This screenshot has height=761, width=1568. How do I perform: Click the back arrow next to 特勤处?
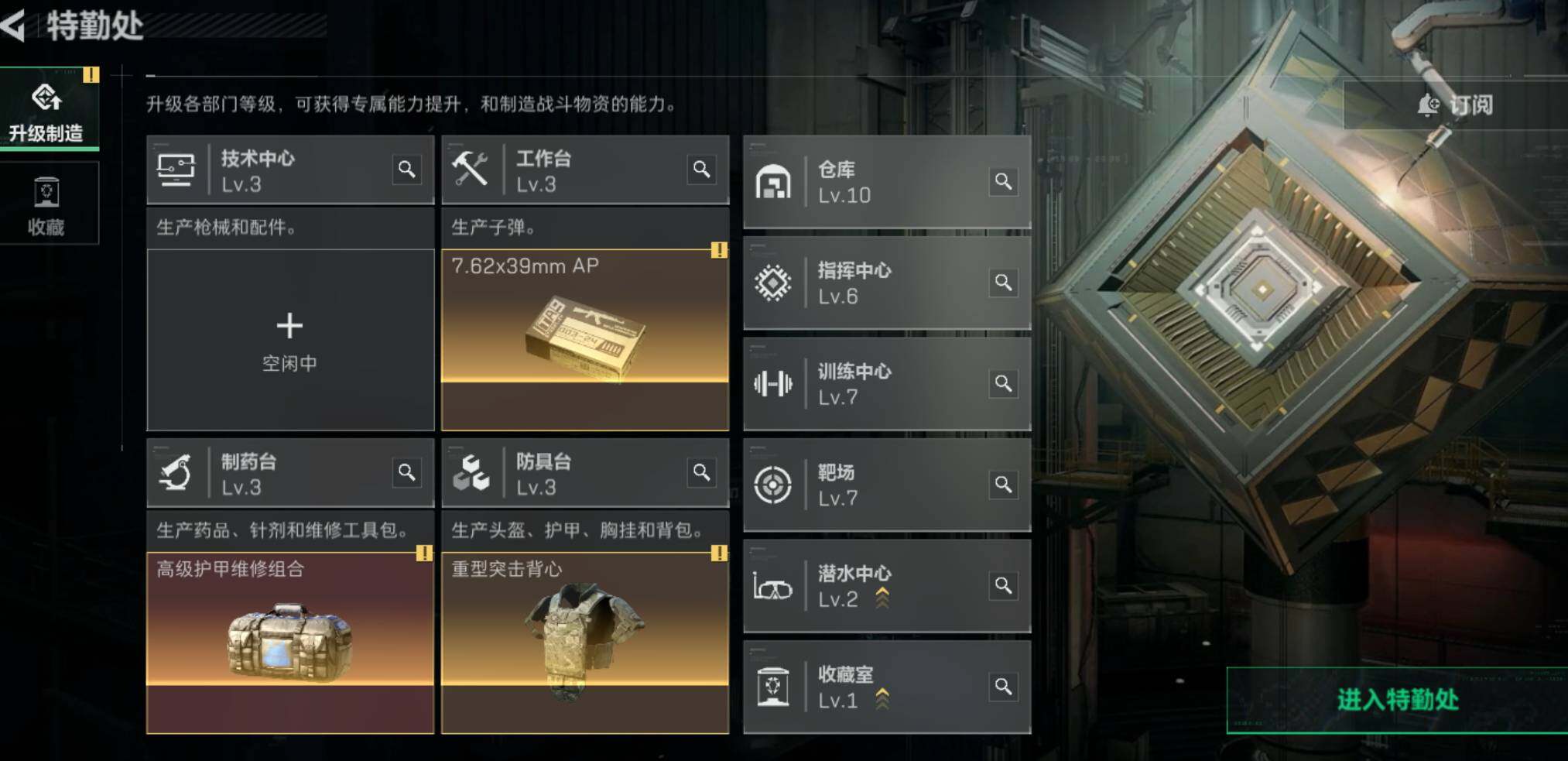13,25
